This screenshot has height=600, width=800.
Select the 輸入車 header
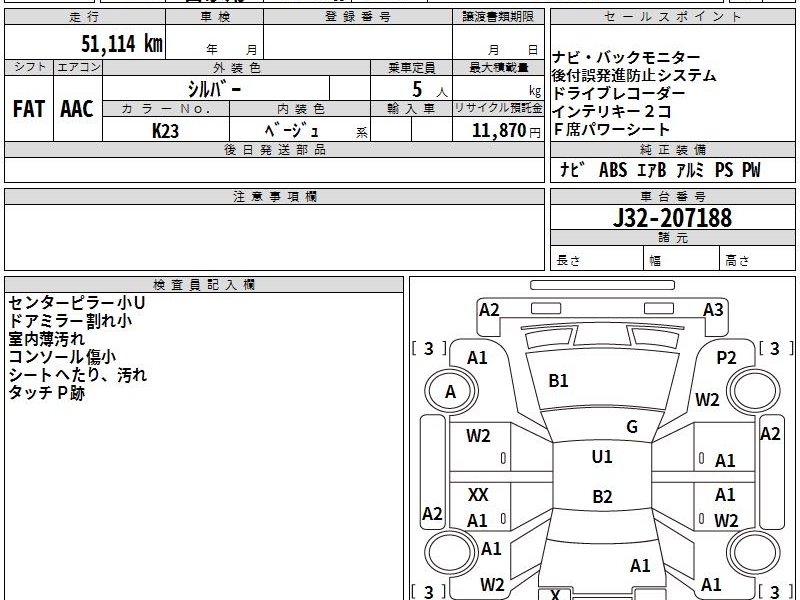[x=411, y=109]
